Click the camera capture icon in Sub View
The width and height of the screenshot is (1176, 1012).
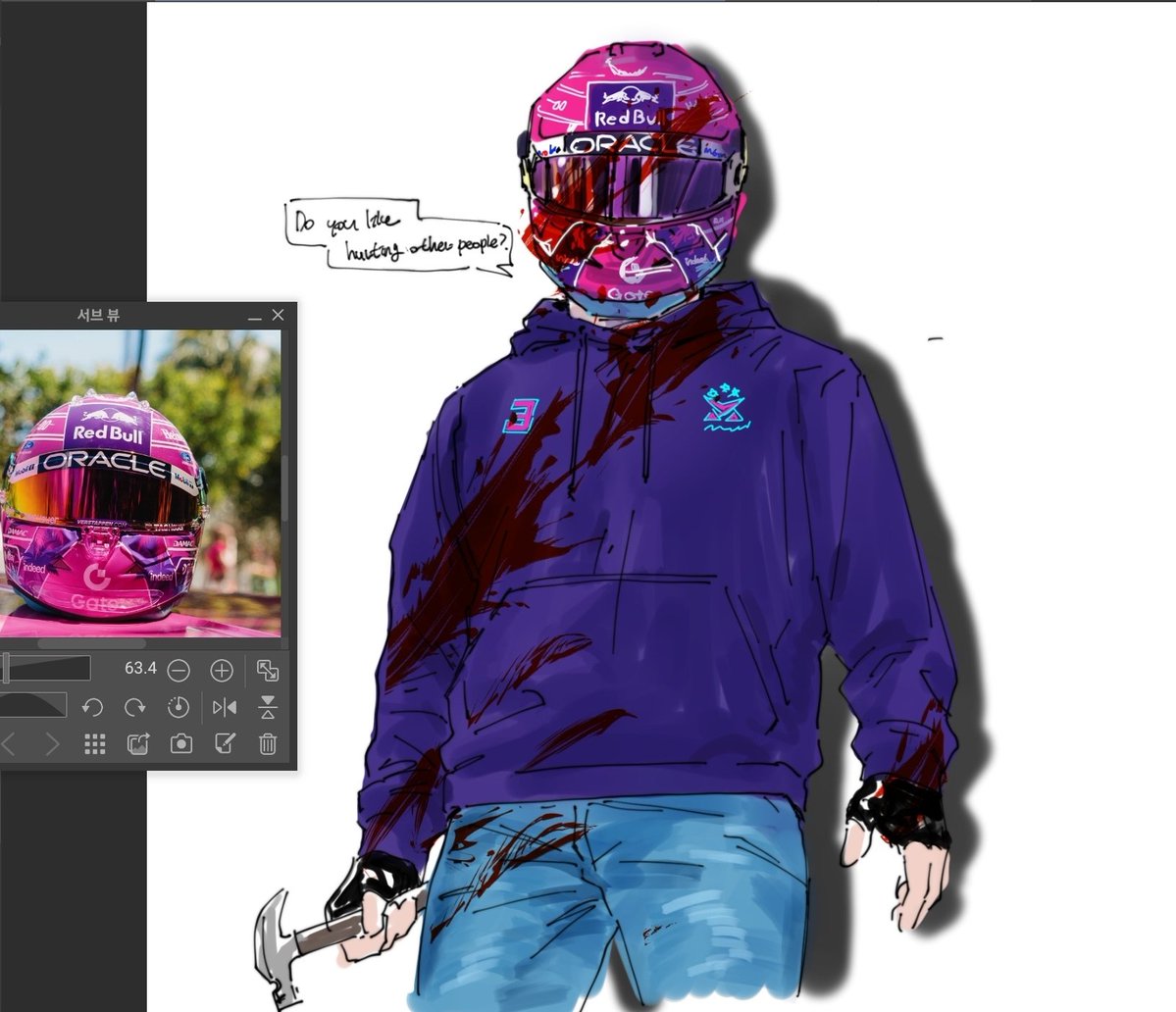click(x=181, y=743)
